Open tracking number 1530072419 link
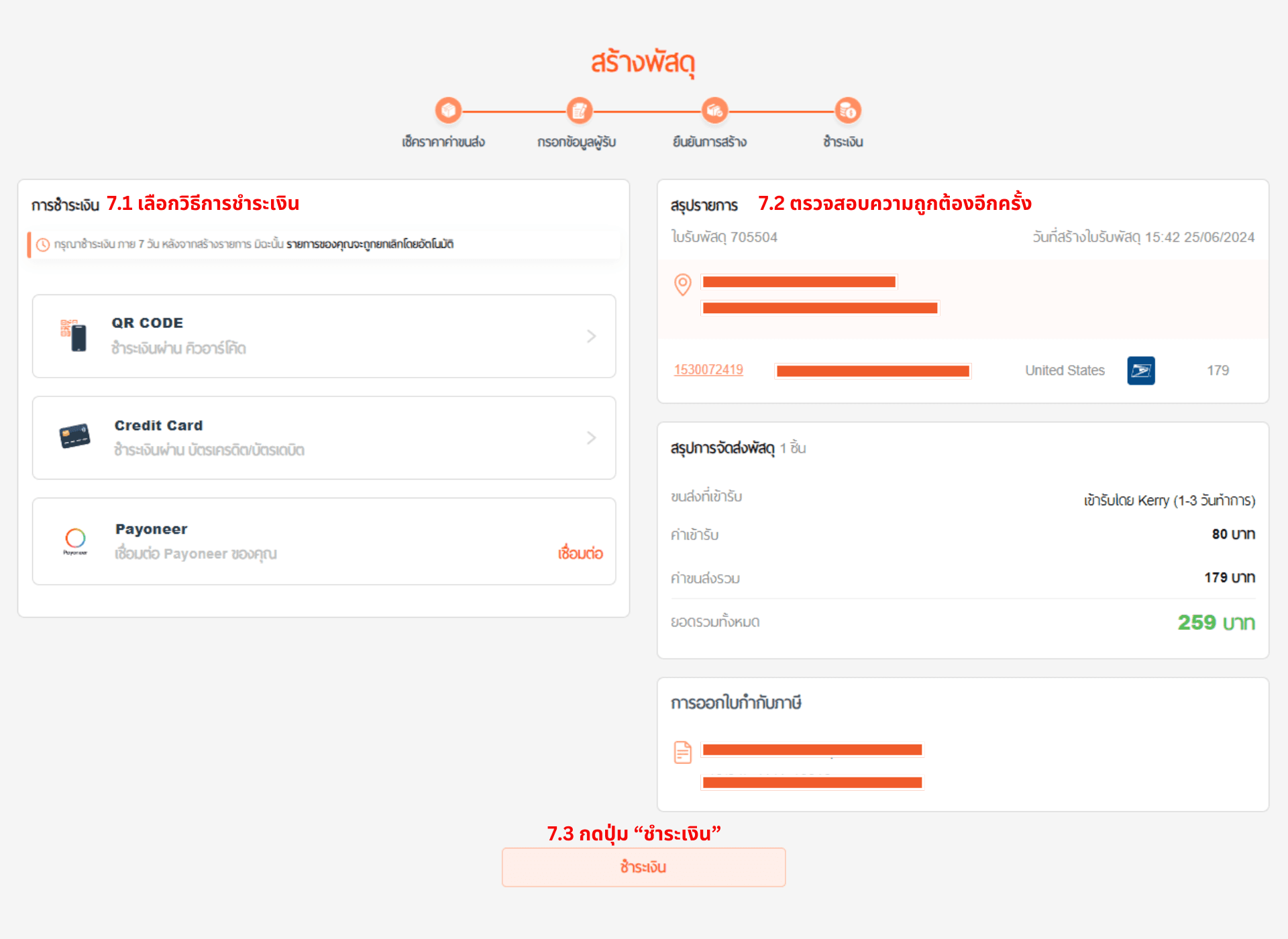The width and height of the screenshot is (1288, 939). click(708, 370)
